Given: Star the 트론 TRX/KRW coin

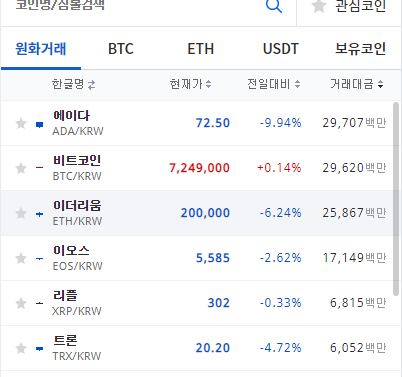Looking at the screenshot, I should (21, 348).
